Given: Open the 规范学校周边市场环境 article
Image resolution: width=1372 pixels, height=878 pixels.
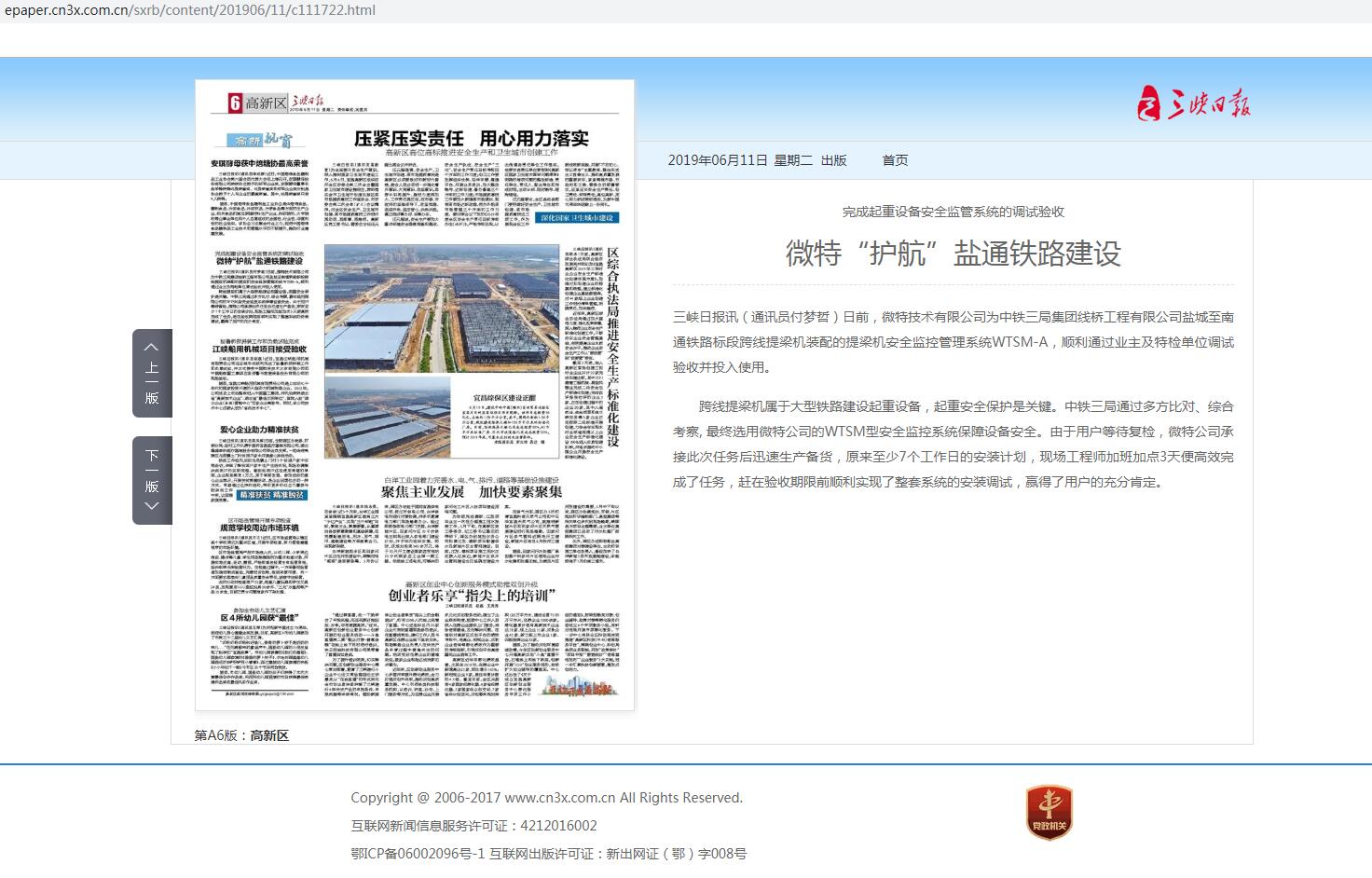Looking at the screenshot, I should pyautogui.click(x=259, y=528).
